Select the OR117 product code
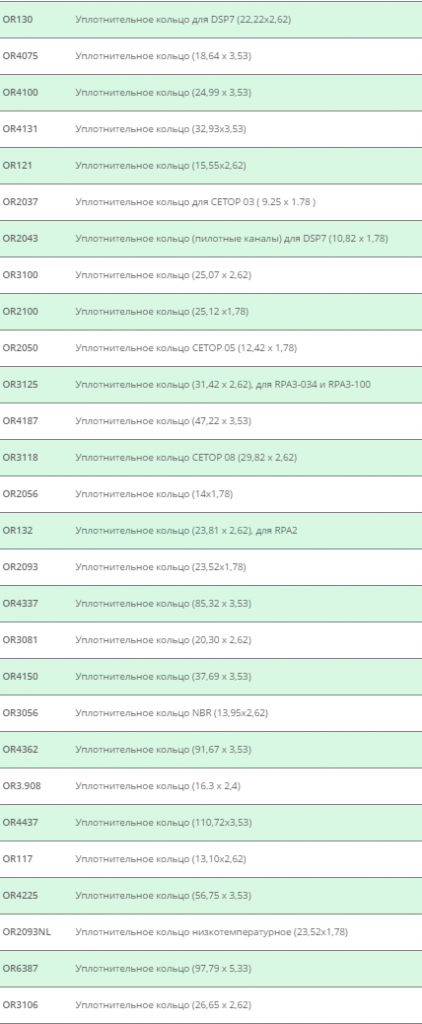The height and width of the screenshot is (1024, 422). click(18, 859)
